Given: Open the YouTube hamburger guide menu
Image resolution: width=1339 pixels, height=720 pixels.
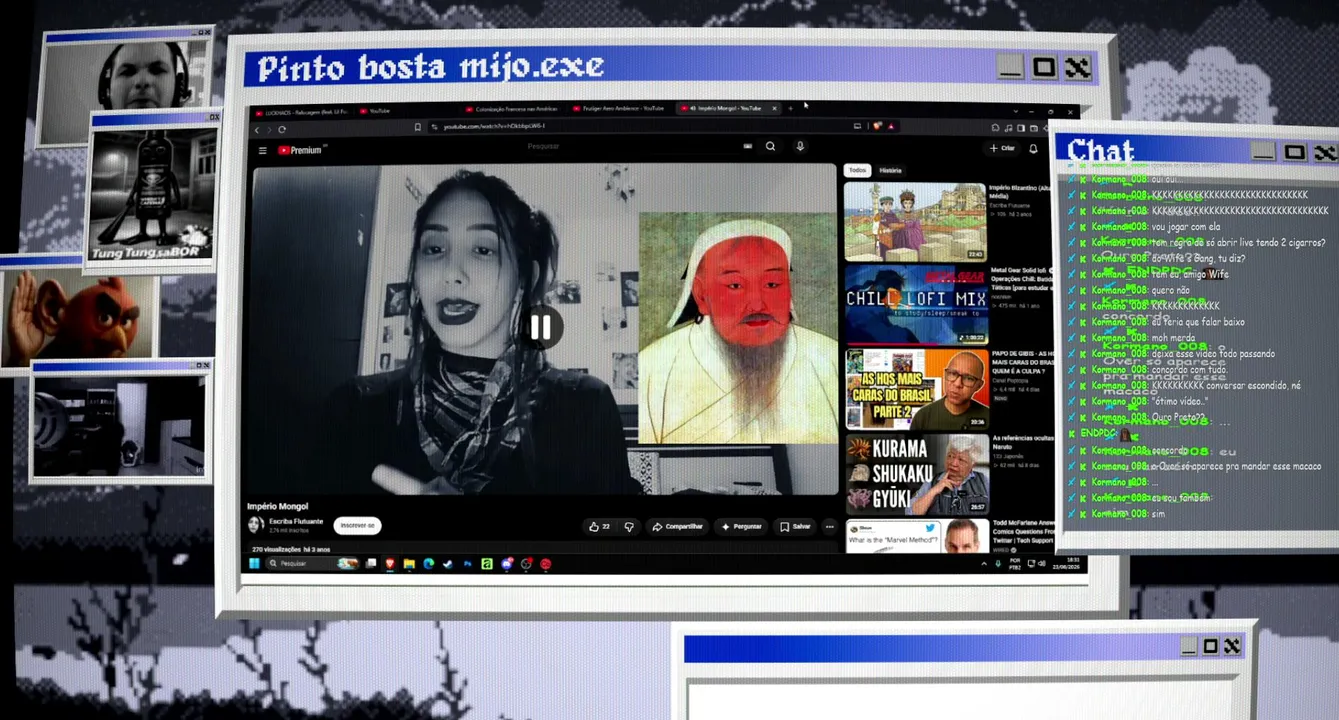Looking at the screenshot, I should click(263, 150).
